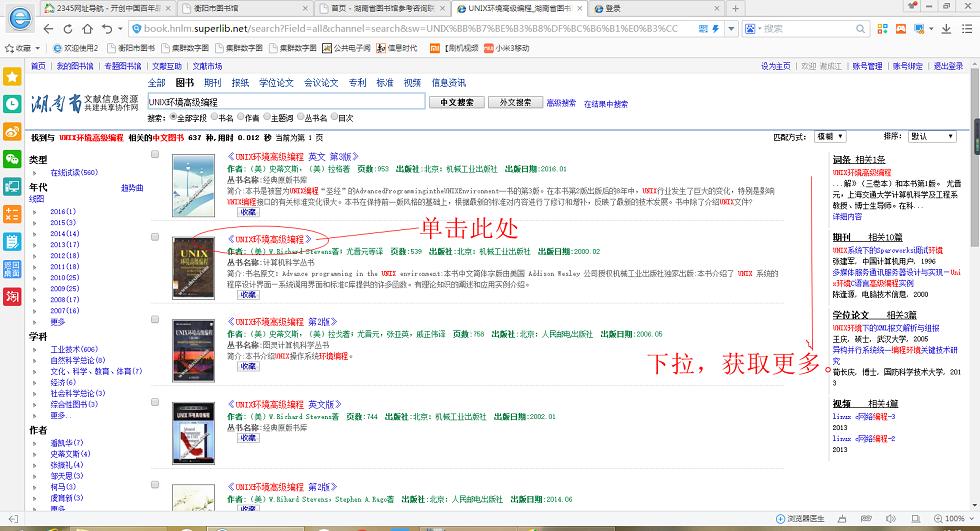980x531 pixels.
Task: Expand the 2016(1) year filter
Action: pyautogui.click(x=35, y=212)
